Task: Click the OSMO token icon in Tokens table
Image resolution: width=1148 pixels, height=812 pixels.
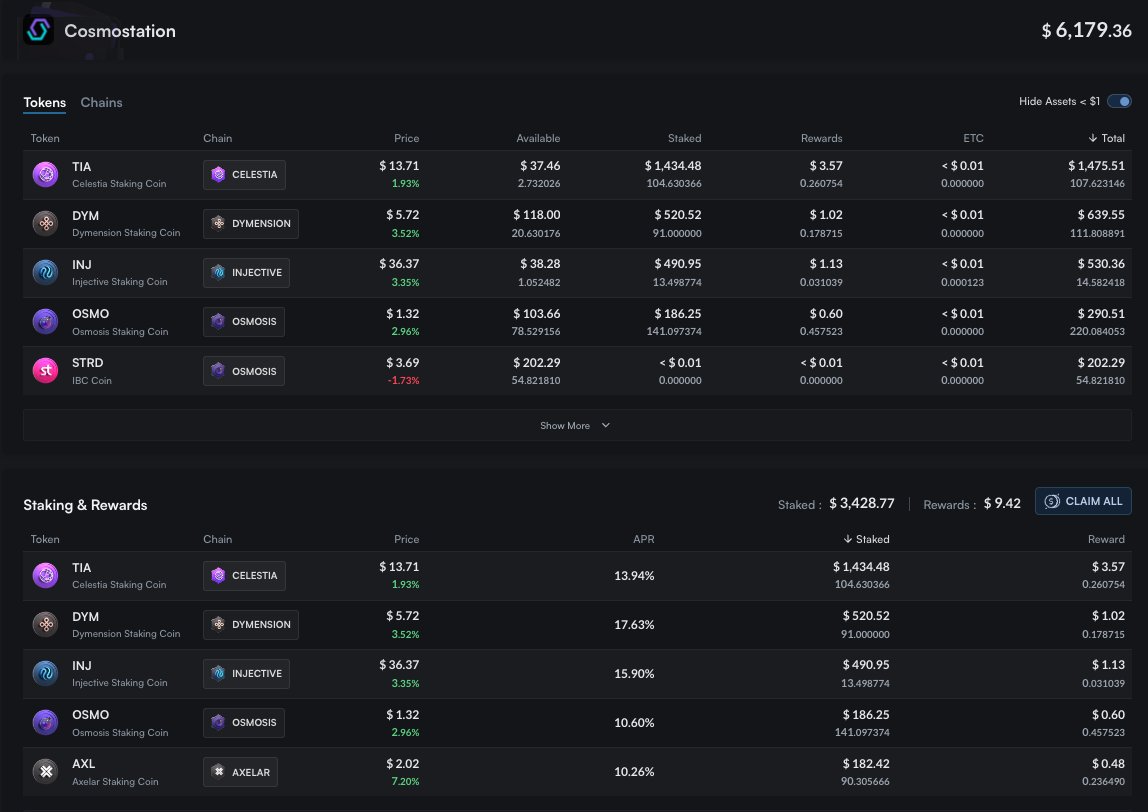Action: pos(45,321)
